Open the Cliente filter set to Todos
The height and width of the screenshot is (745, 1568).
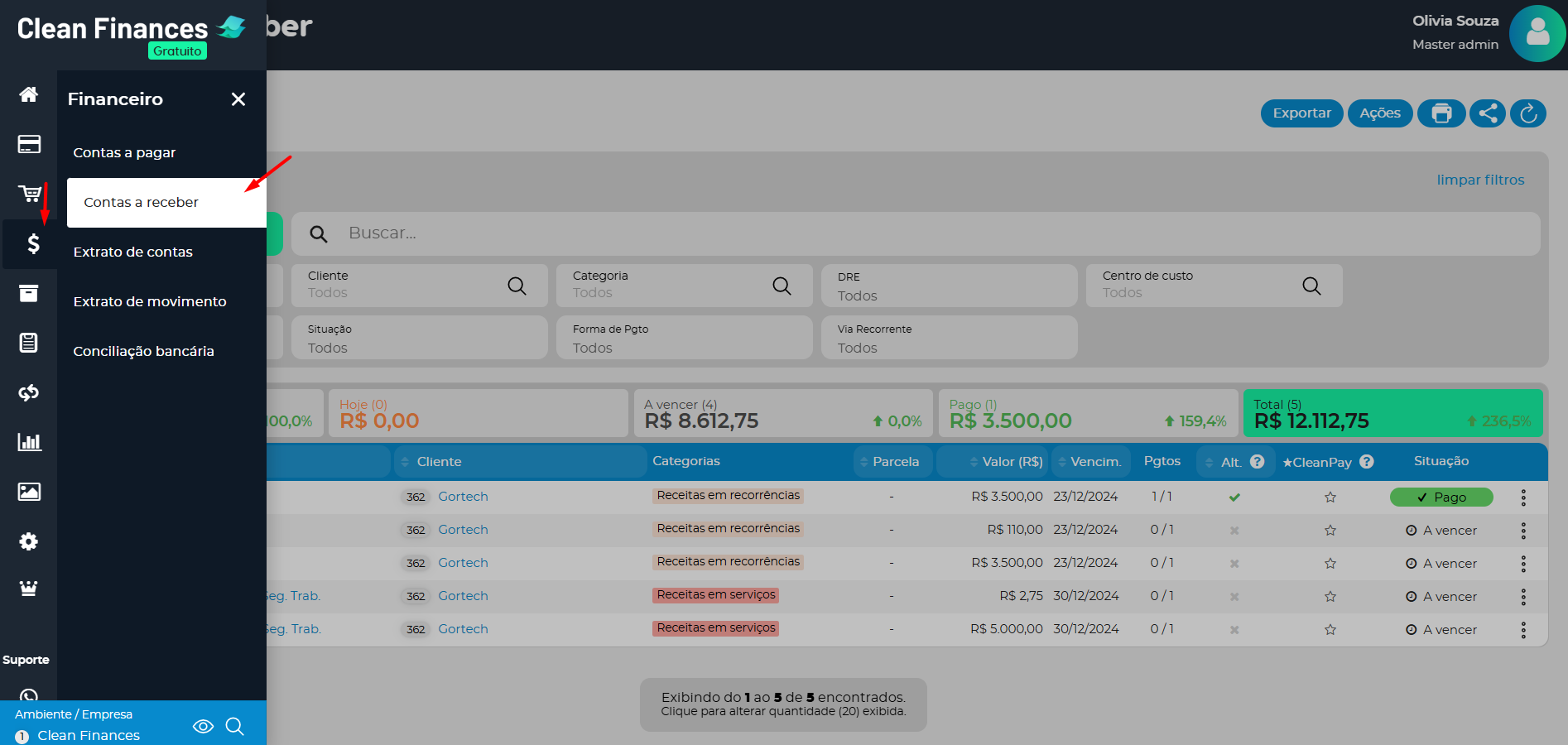coord(419,286)
